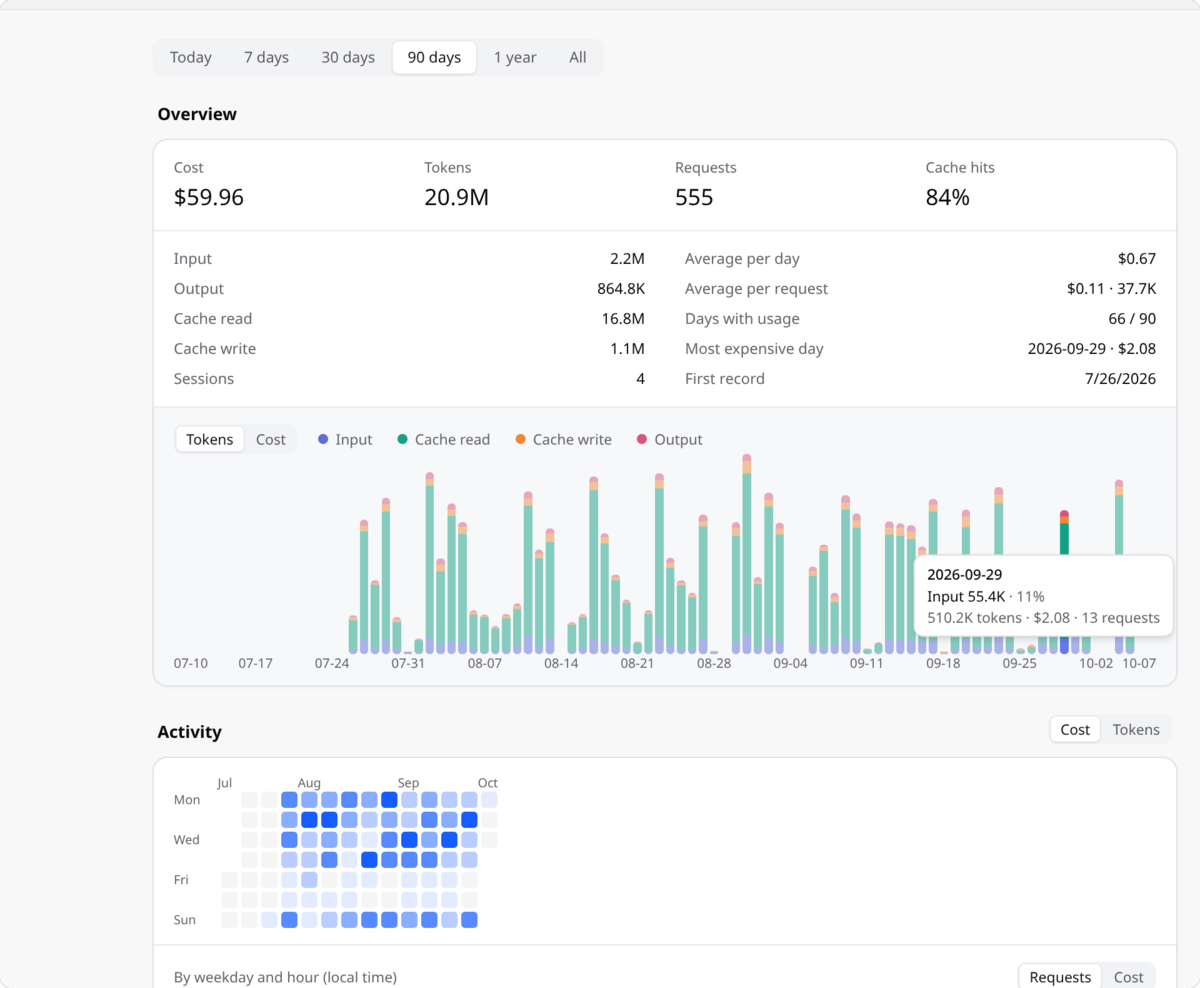Click the 09-04 axis date label
Viewport: 1200px width, 988px height.
click(790, 663)
